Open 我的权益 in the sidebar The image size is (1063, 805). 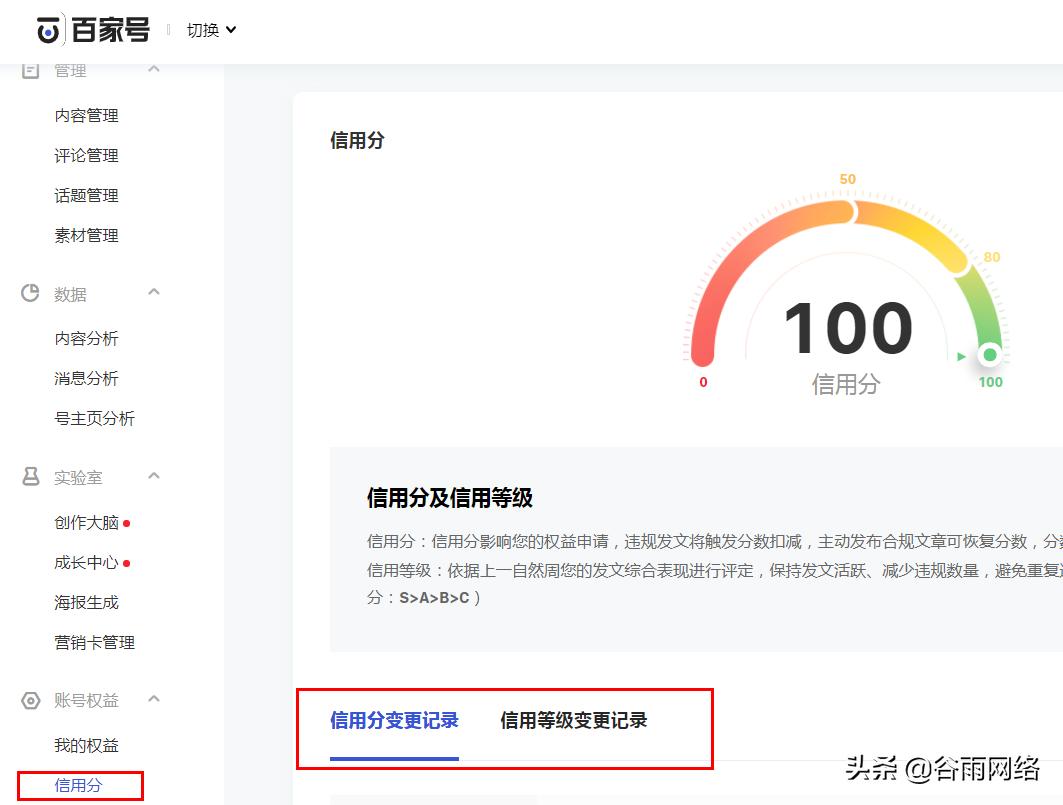click(x=86, y=744)
